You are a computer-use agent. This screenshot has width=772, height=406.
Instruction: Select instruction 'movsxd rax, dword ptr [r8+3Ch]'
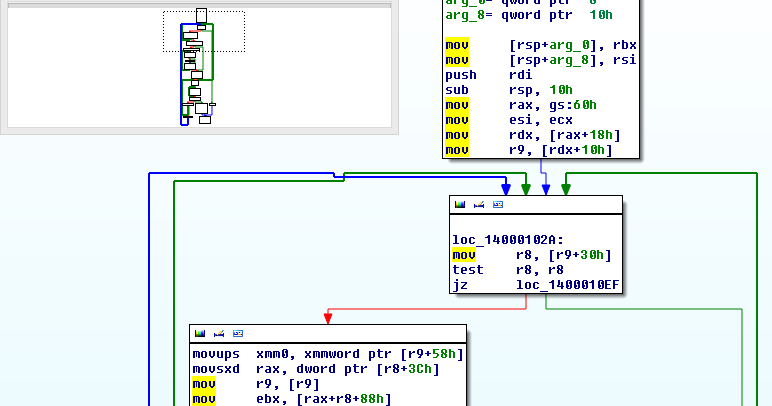(316, 369)
